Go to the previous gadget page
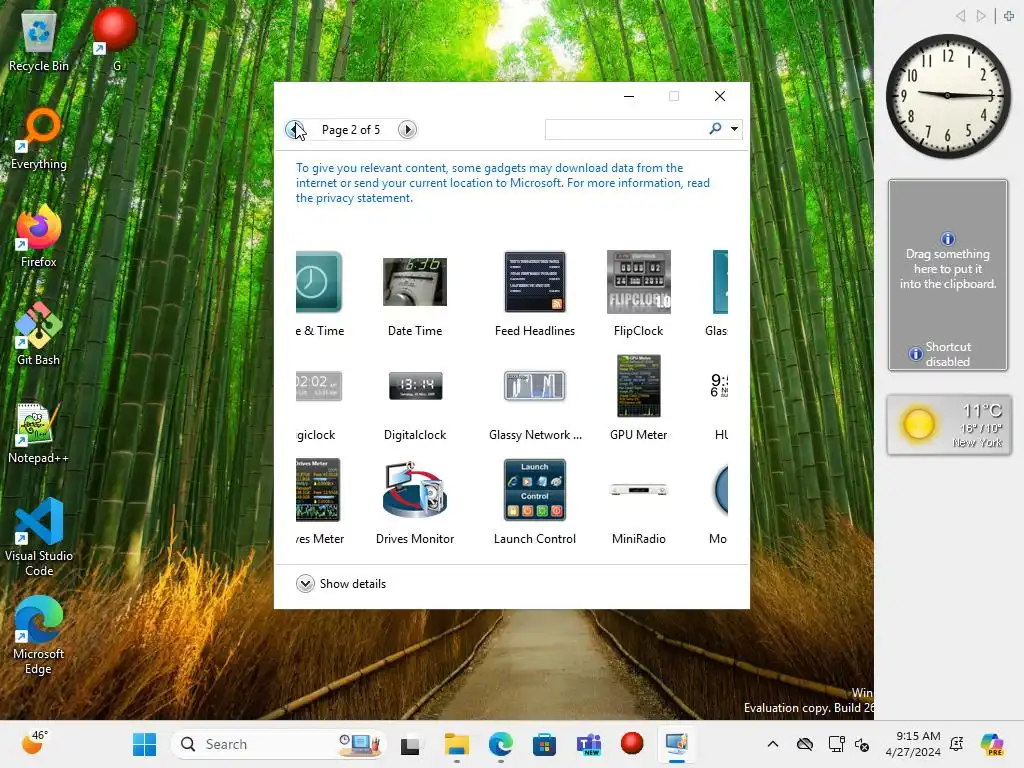The image size is (1024, 768). [295, 129]
